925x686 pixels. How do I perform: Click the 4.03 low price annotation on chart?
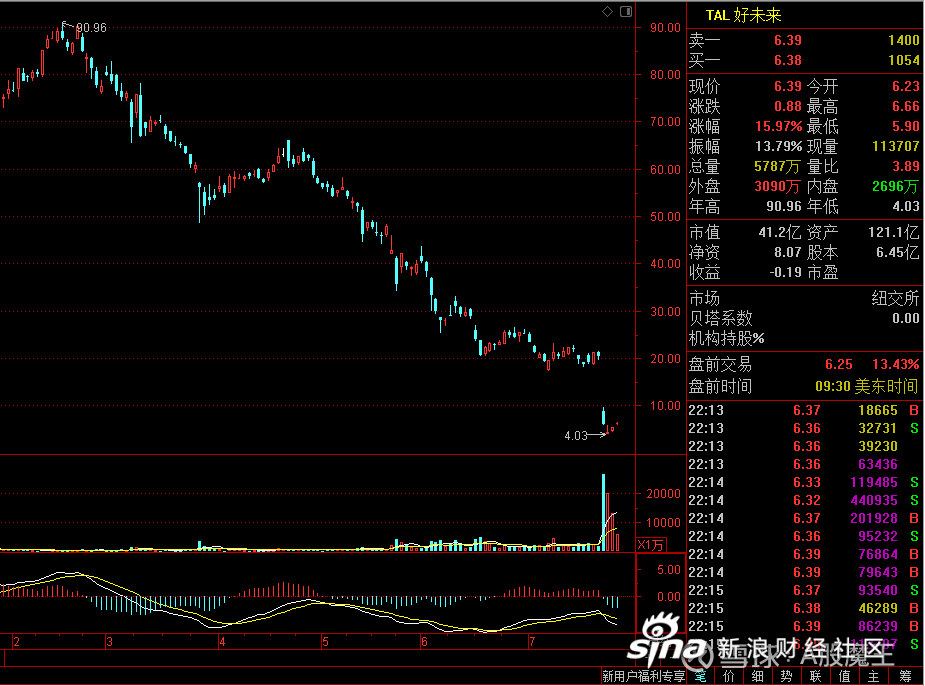click(x=576, y=436)
